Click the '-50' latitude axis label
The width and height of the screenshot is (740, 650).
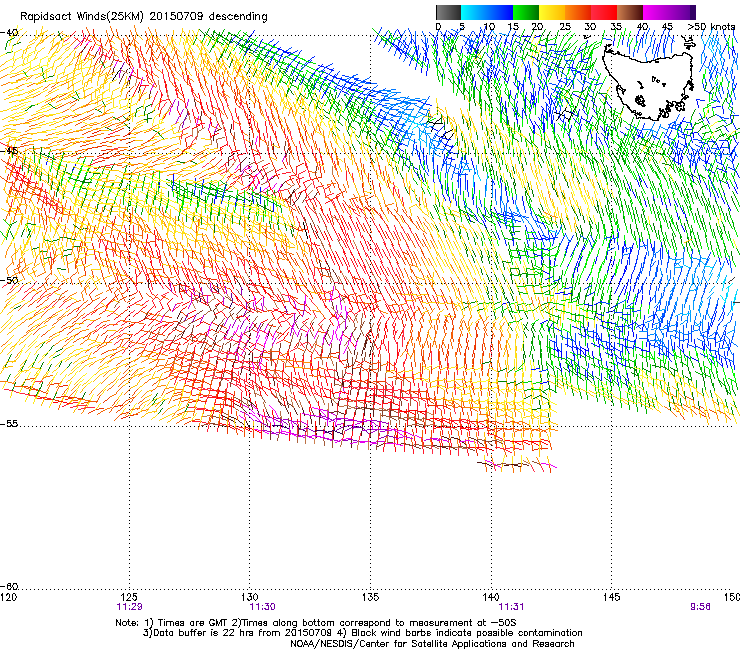click(9, 280)
